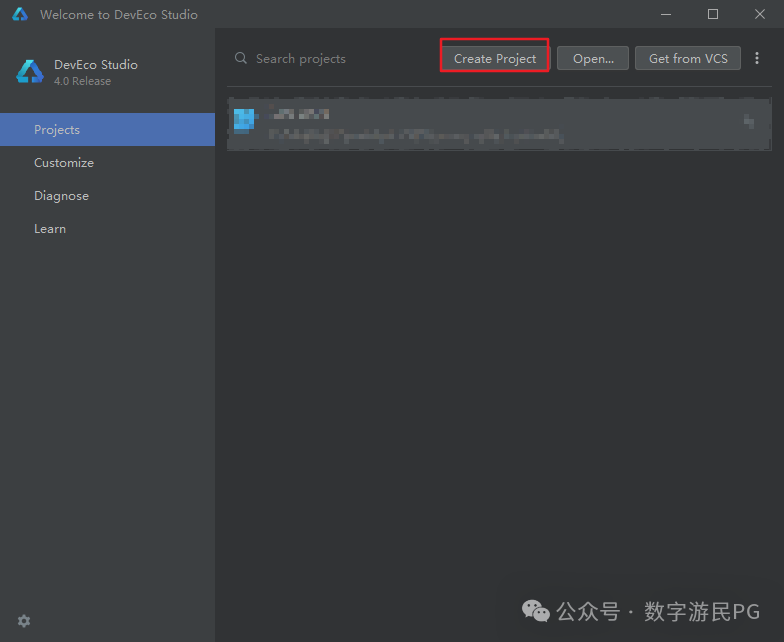
Task: Click the recent project's blue icon
Action: click(x=244, y=121)
